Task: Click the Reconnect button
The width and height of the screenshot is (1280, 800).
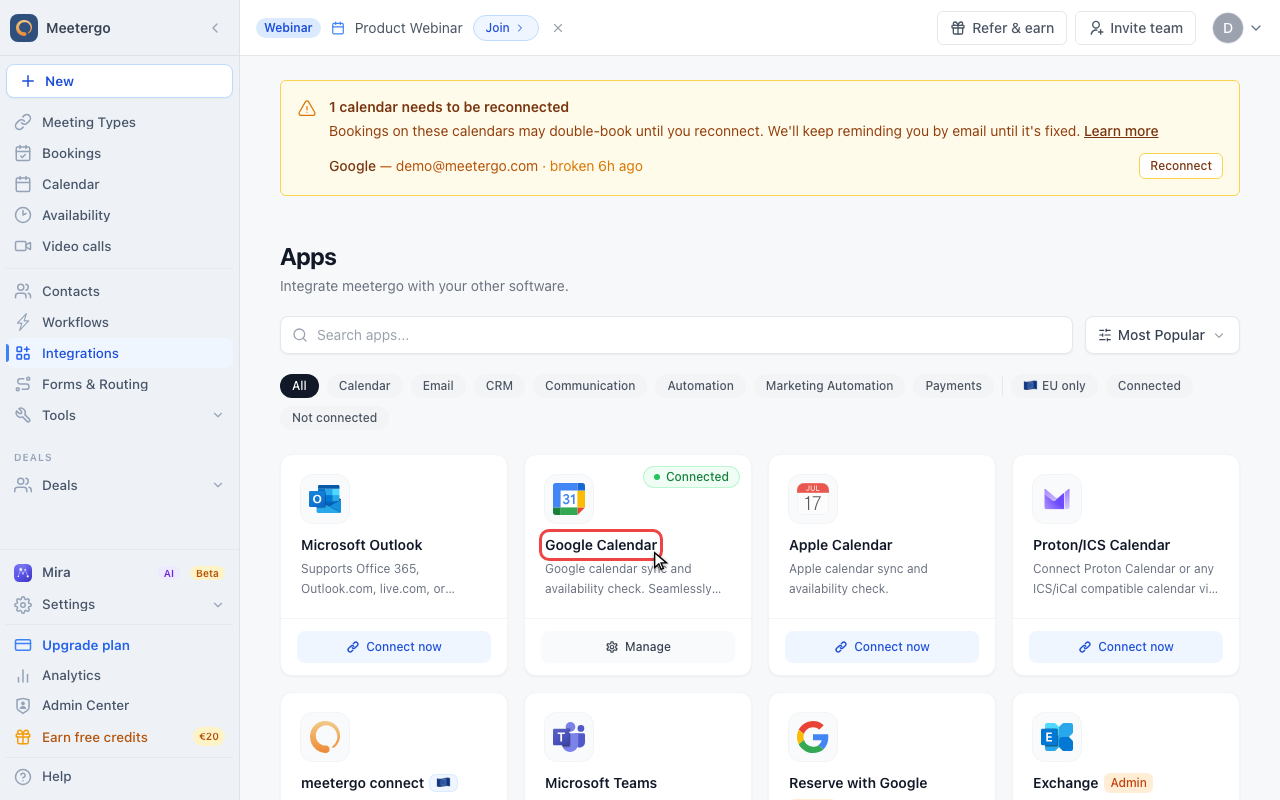Action: coord(1181,166)
